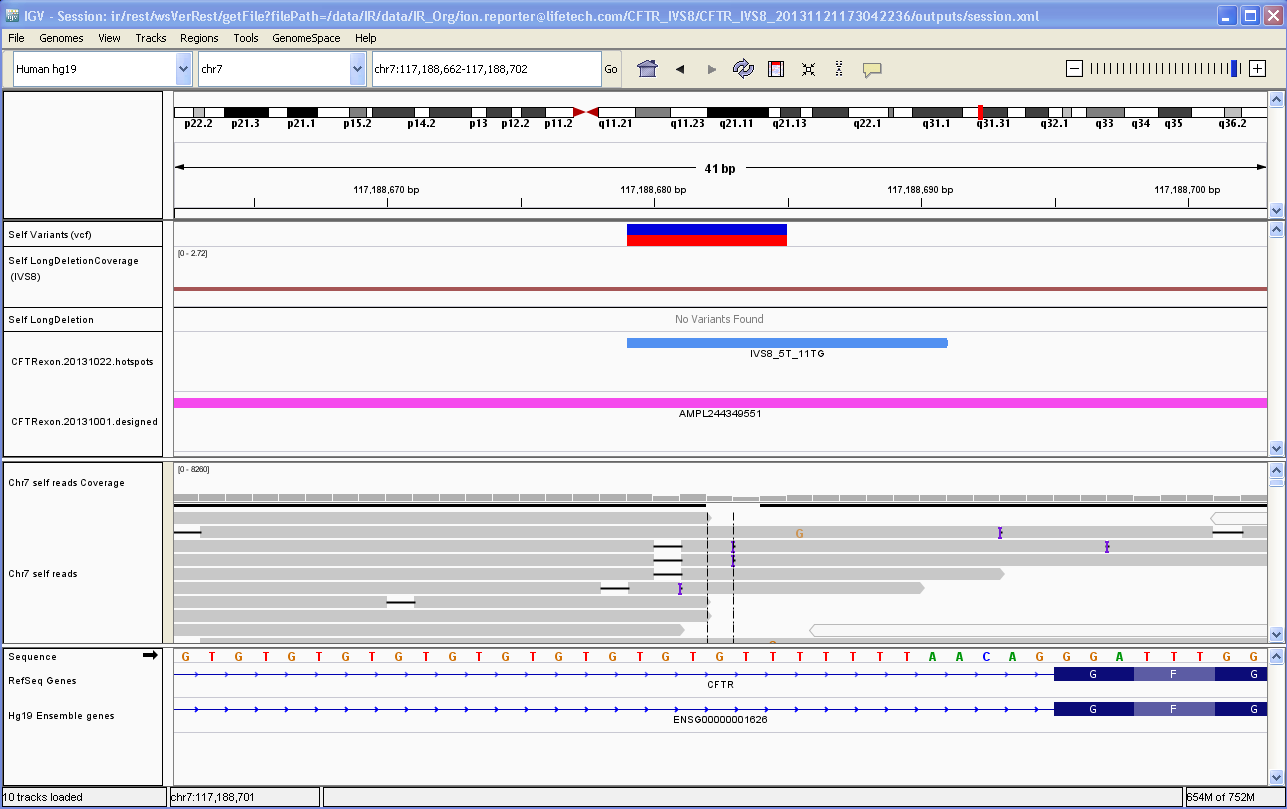Open the Regions menu
Viewport: 1287px width, 809px height.
pos(199,38)
